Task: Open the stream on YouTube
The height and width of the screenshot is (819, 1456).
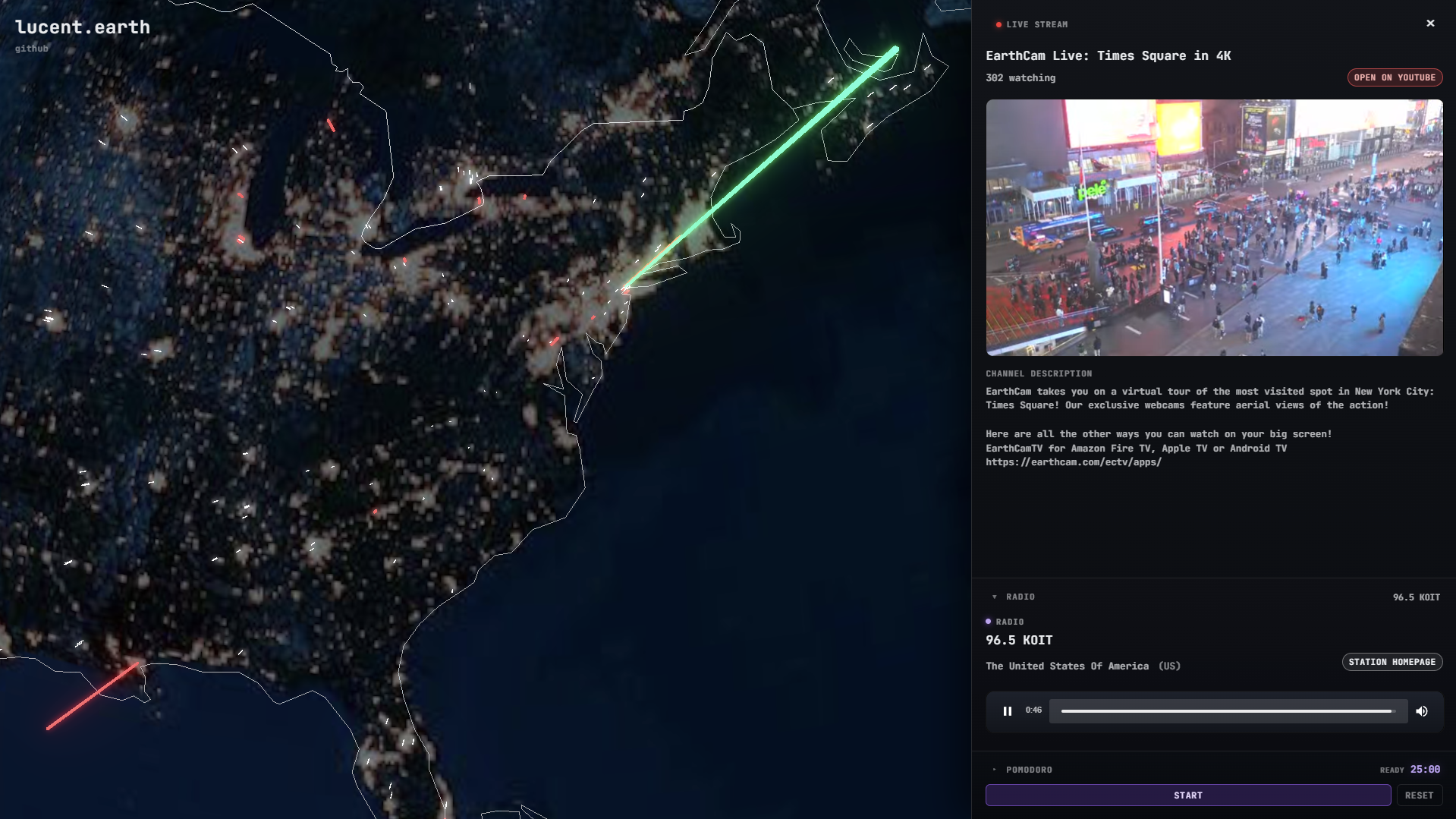Action: pos(1395,77)
